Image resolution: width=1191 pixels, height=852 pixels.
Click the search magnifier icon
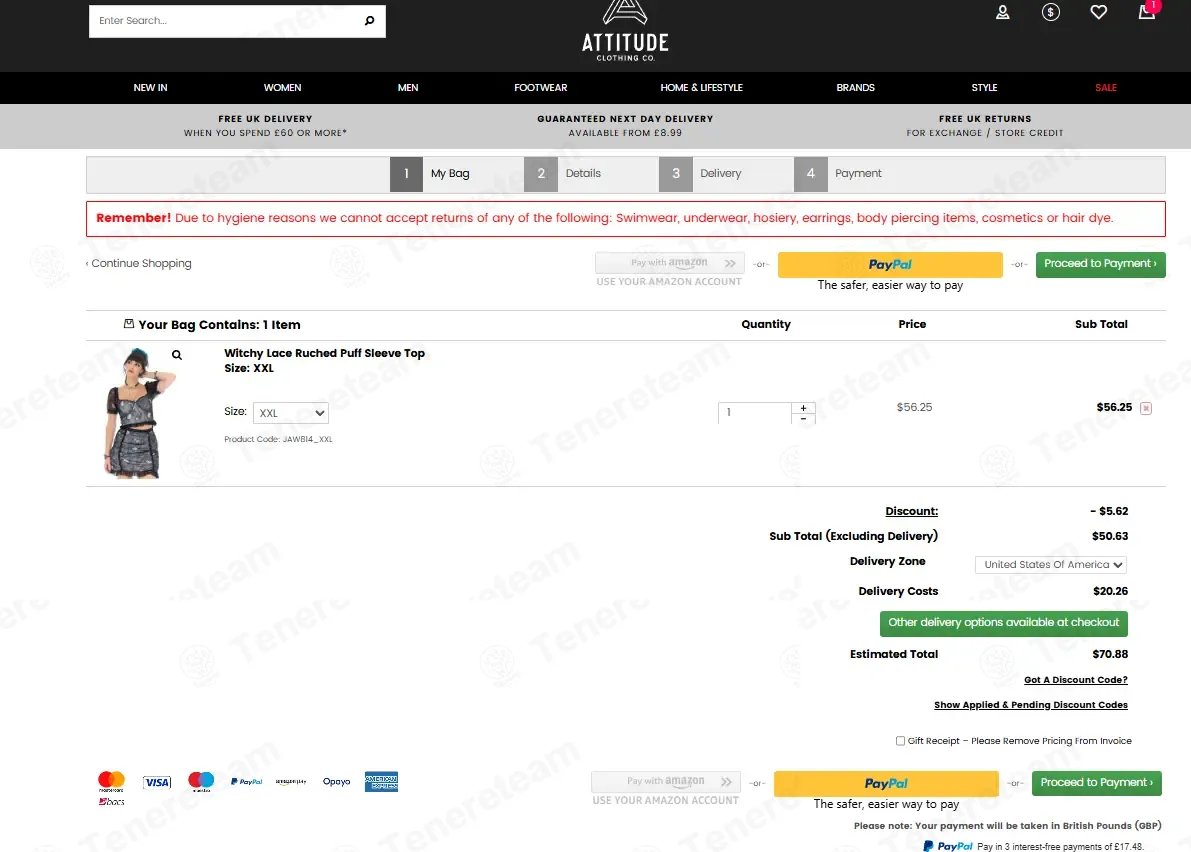click(369, 21)
